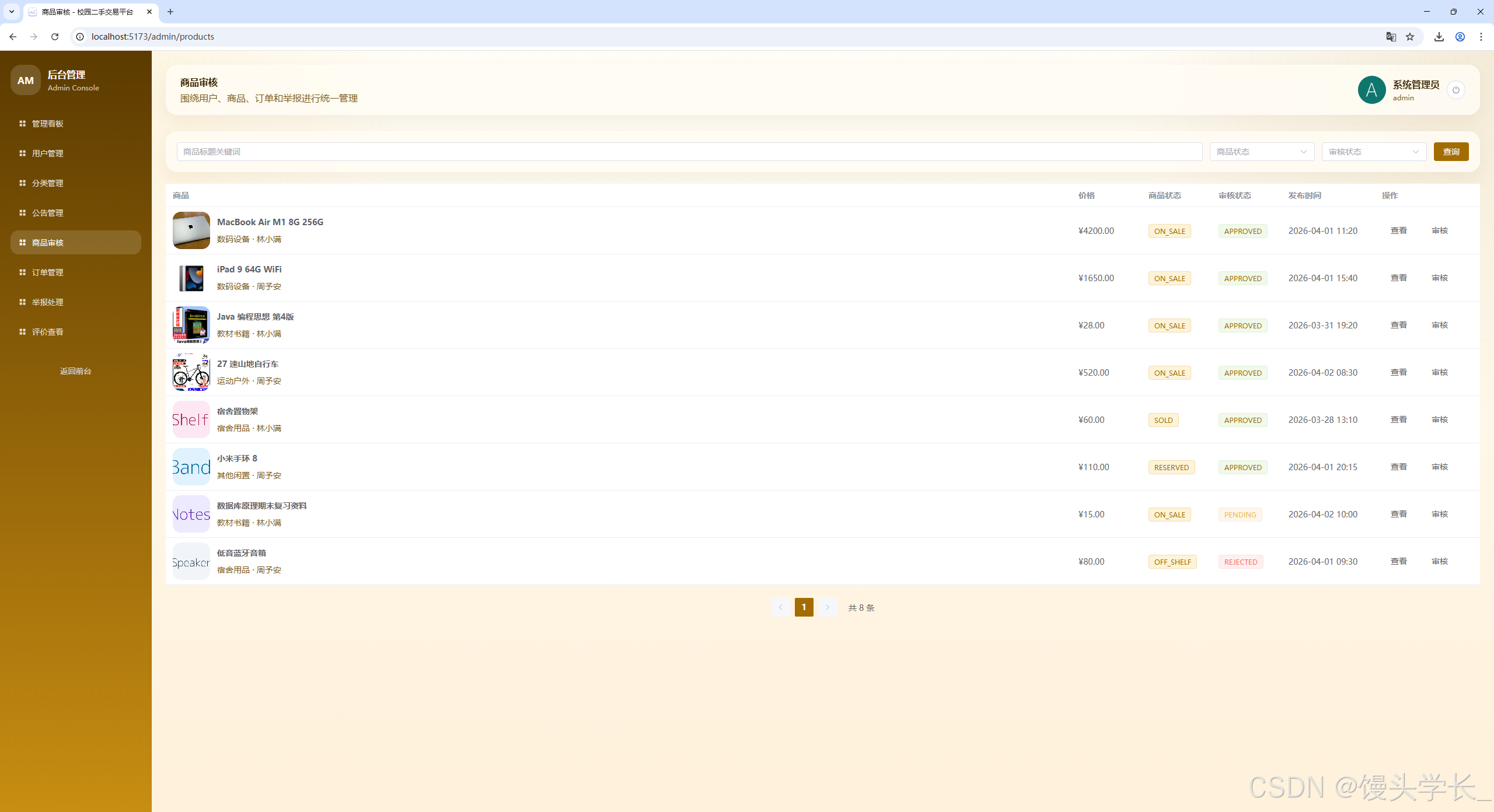Click the AM admin console logo
This screenshot has width=1494, height=812.
click(25, 80)
